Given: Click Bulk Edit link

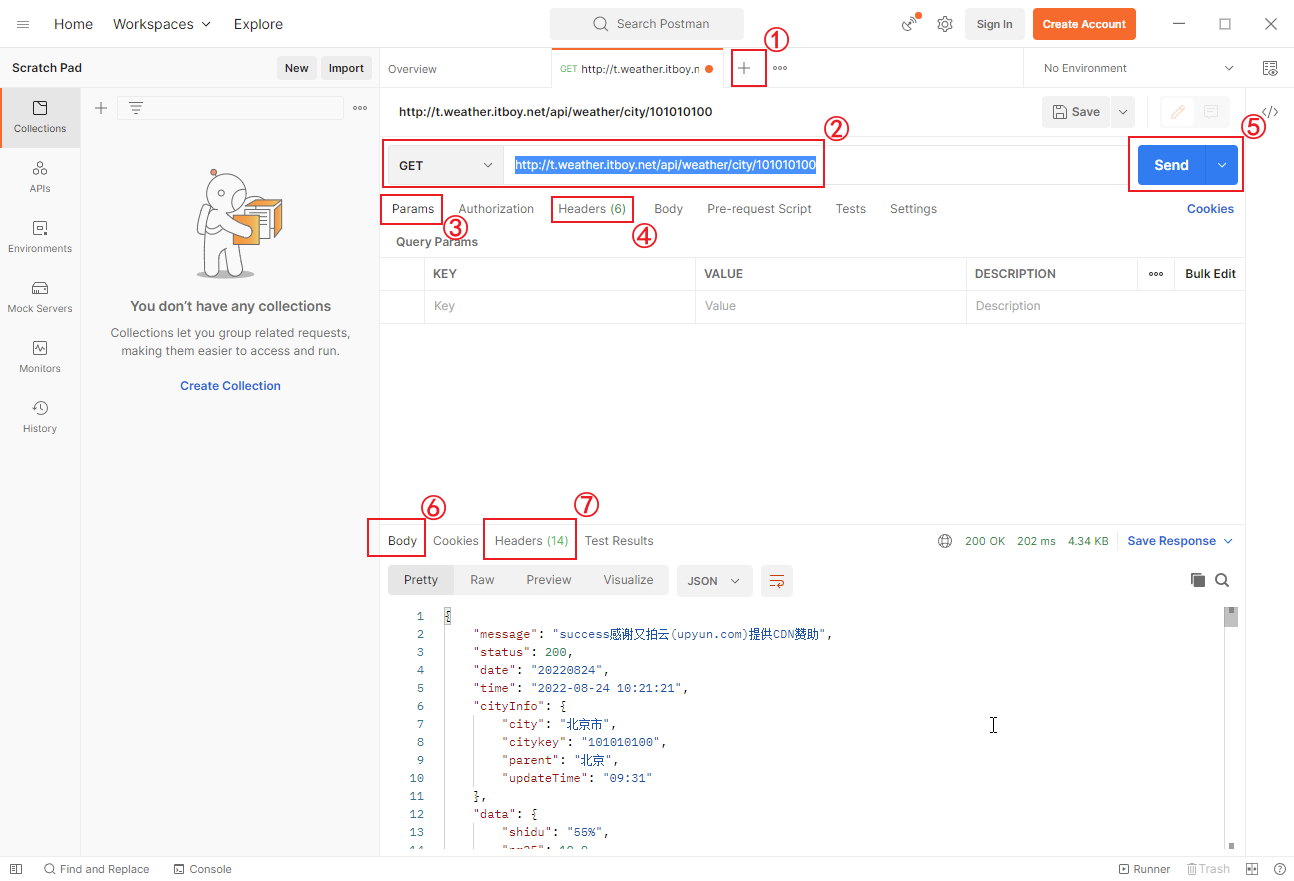Looking at the screenshot, I should 1210,274.
